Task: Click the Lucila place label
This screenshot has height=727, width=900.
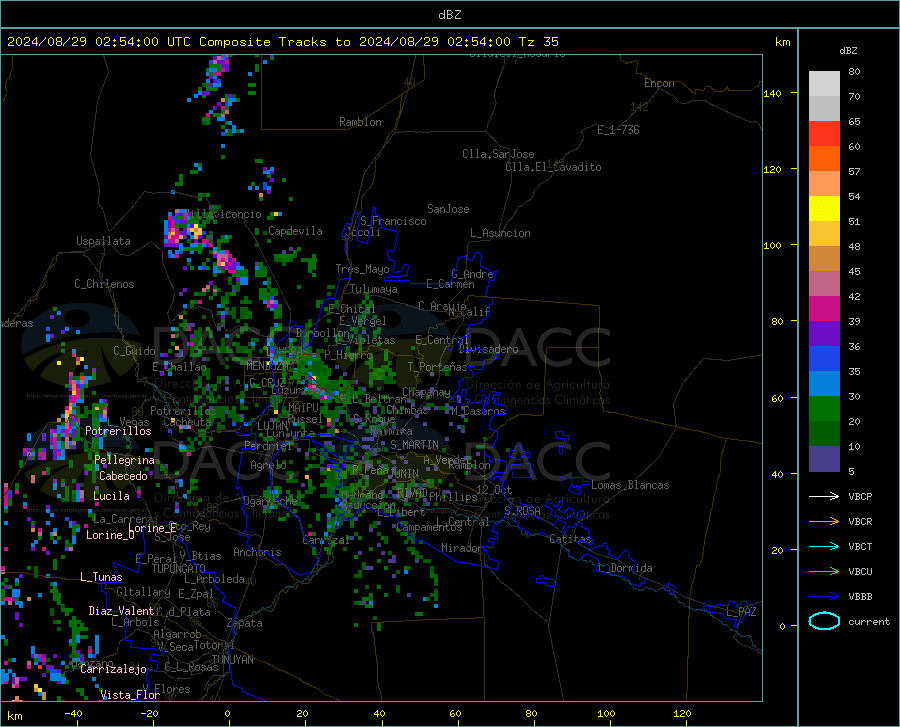Action: click(111, 496)
